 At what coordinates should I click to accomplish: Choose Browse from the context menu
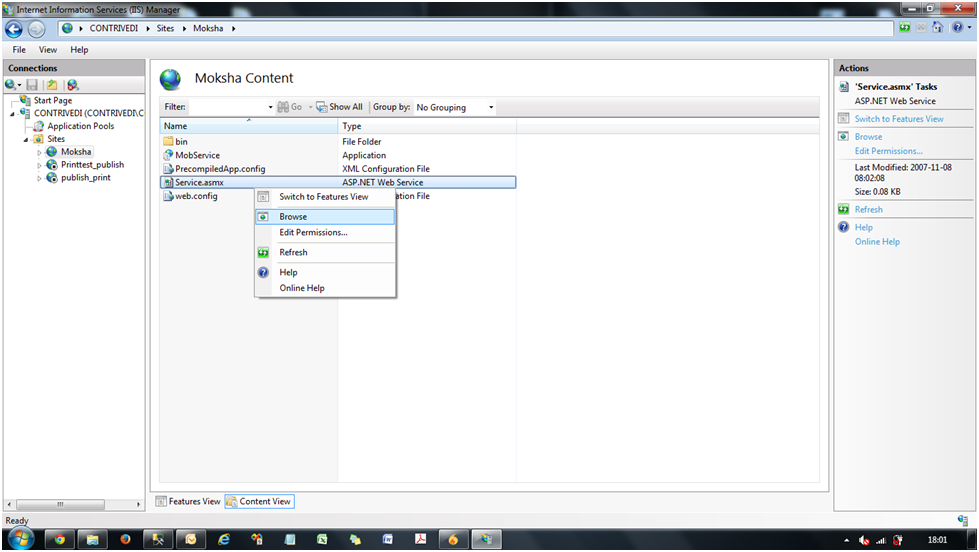click(325, 217)
